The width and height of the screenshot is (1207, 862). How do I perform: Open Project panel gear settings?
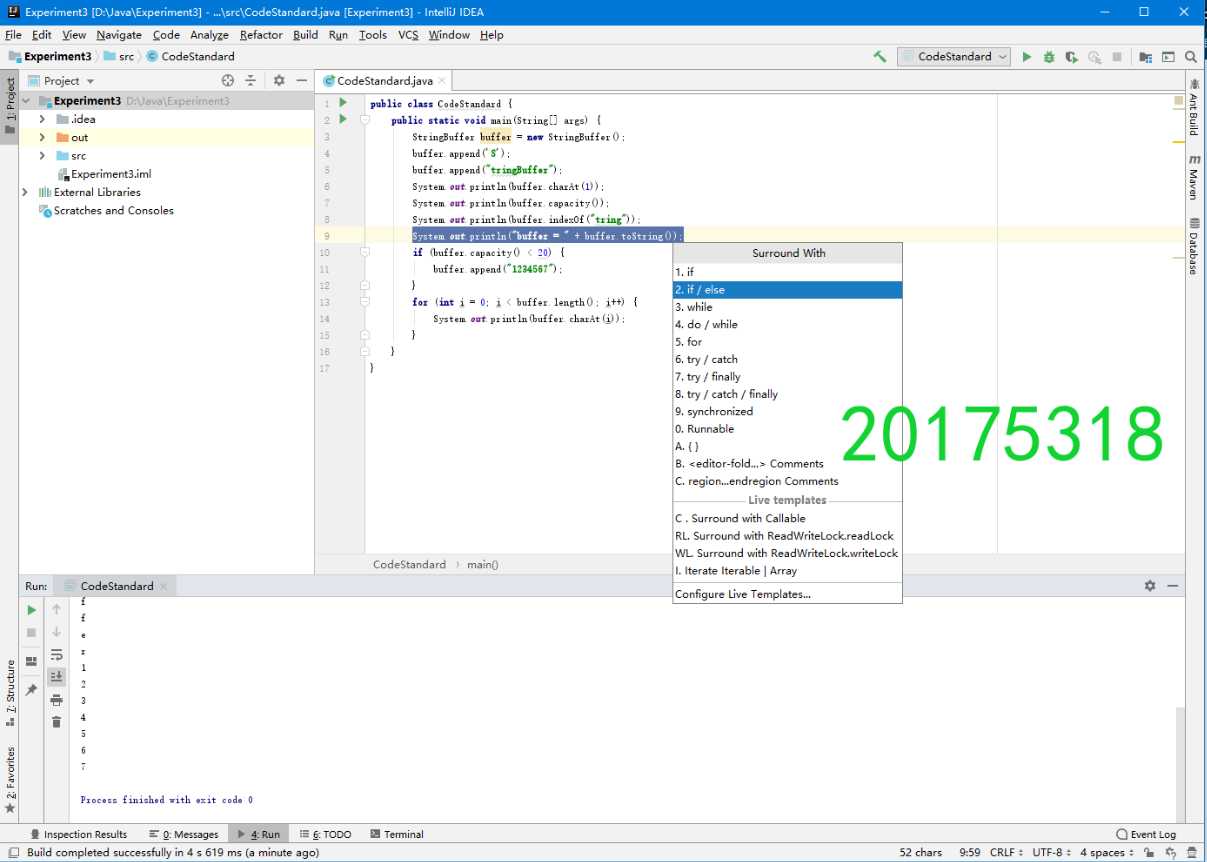(x=279, y=81)
